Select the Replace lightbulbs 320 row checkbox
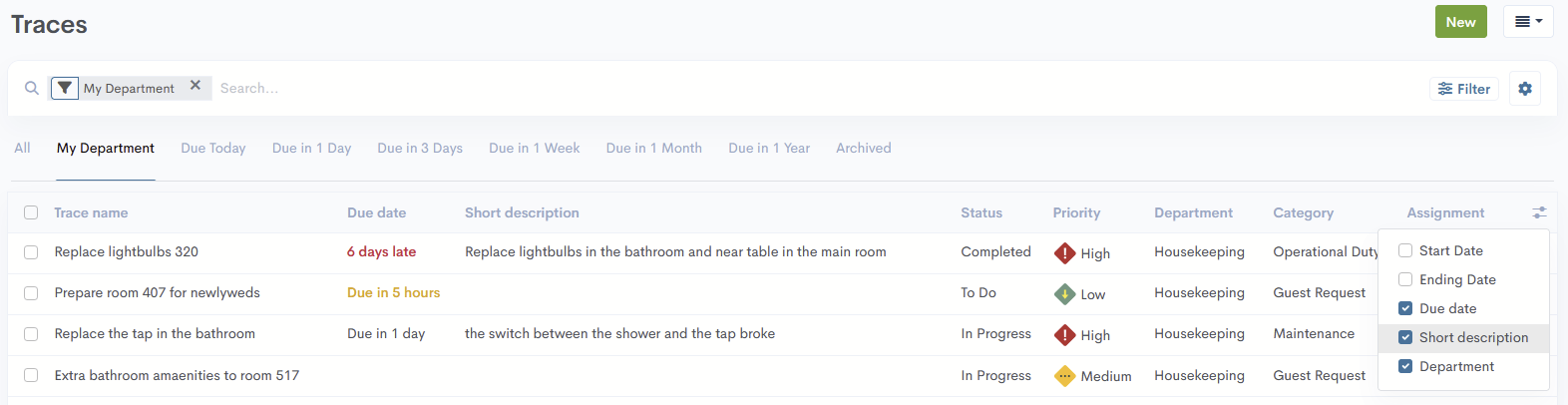This screenshot has height=405, width=1568. click(x=31, y=252)
